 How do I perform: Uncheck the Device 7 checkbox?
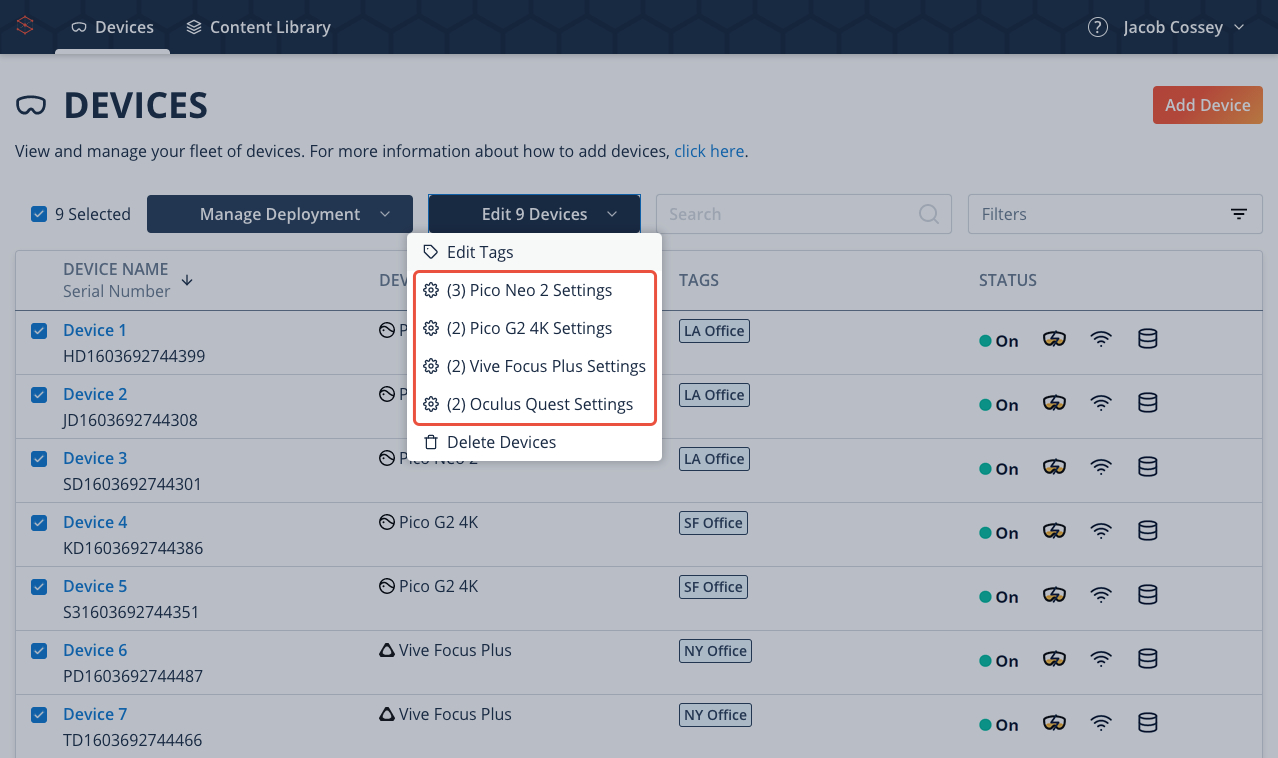tap(39, 715)
